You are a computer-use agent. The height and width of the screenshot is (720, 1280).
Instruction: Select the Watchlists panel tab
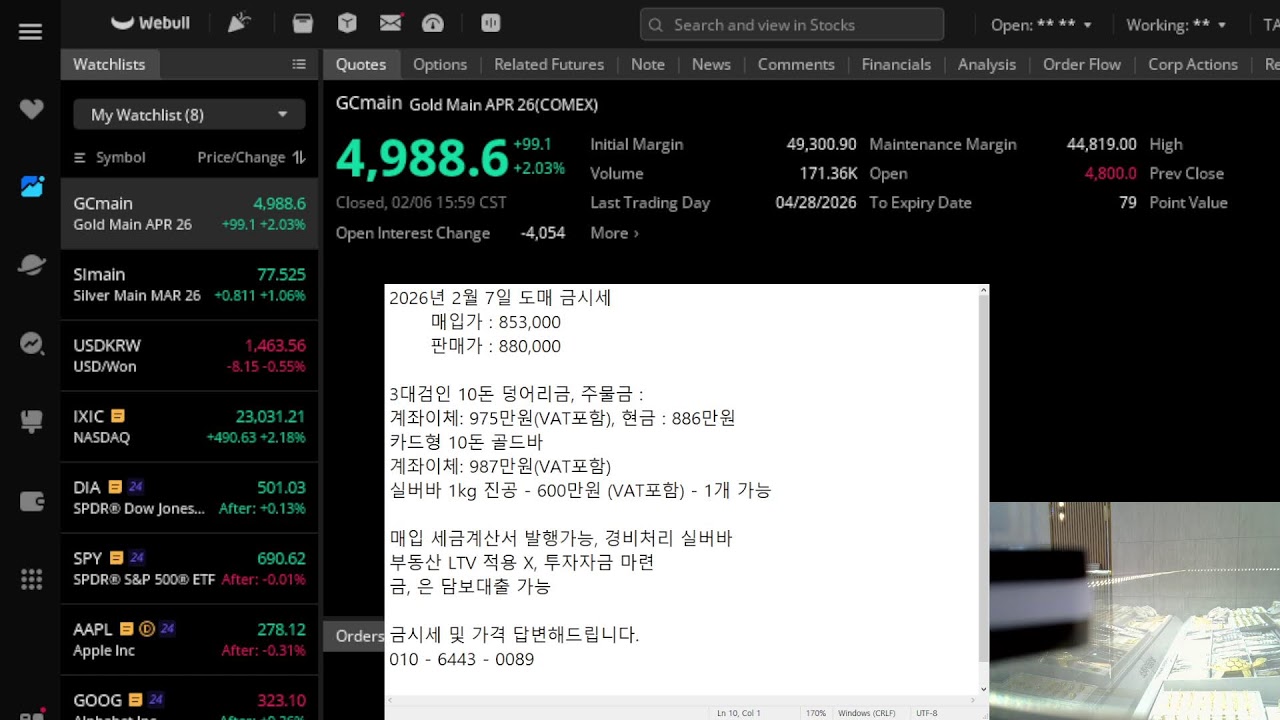point(109,64)
